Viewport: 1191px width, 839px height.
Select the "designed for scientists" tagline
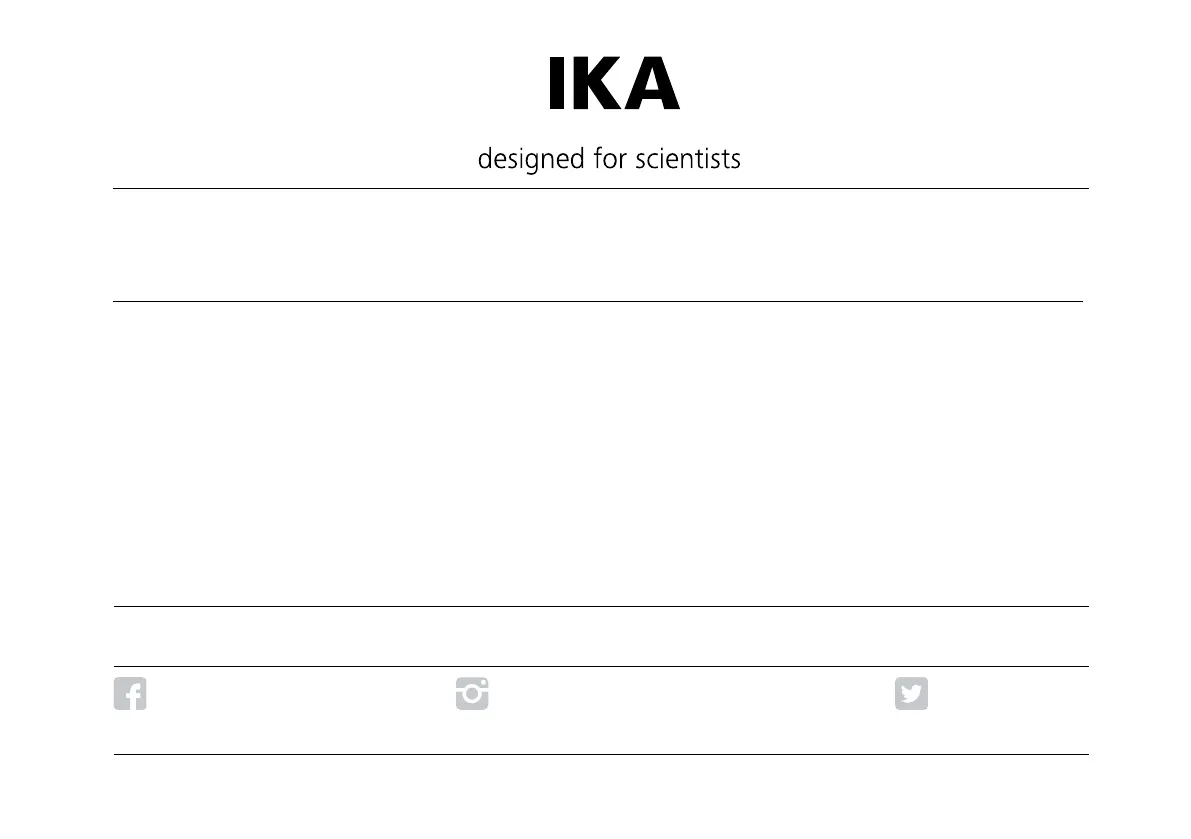[x=609, y=159]
